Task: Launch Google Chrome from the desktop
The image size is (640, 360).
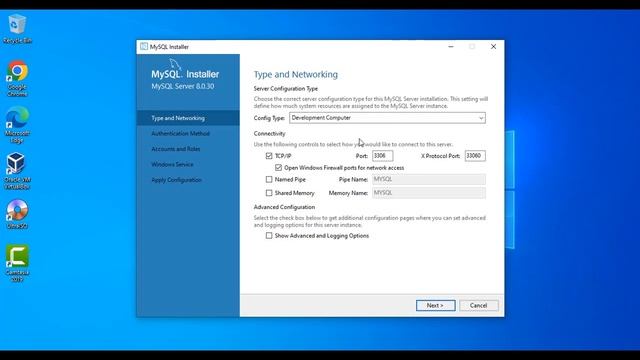Action: tap(17, 78)
